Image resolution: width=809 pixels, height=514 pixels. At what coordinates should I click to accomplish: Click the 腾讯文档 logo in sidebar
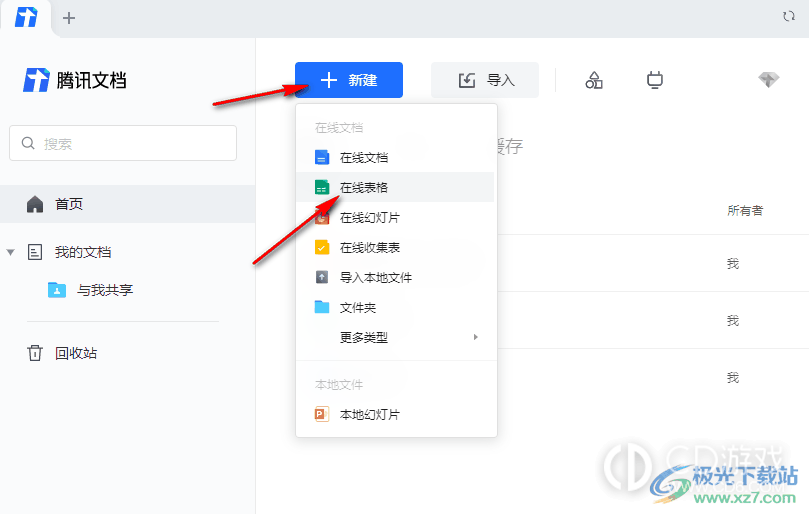[x=75, y=81]
